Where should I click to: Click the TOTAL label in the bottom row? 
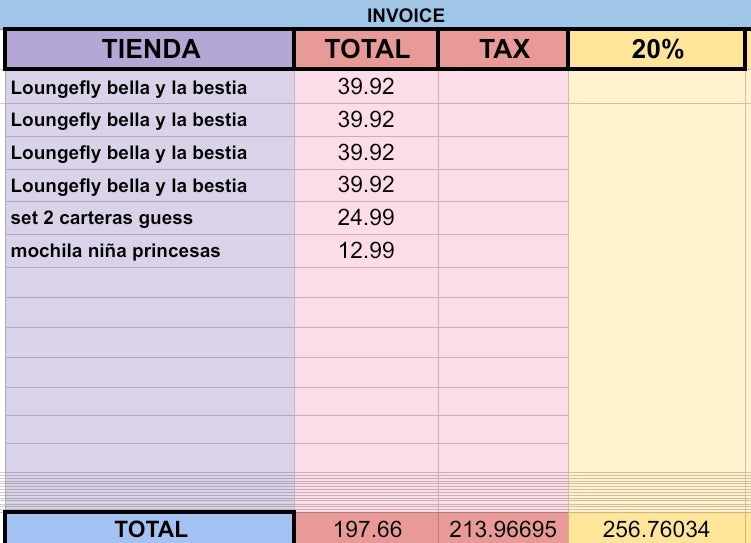[150, 529]
